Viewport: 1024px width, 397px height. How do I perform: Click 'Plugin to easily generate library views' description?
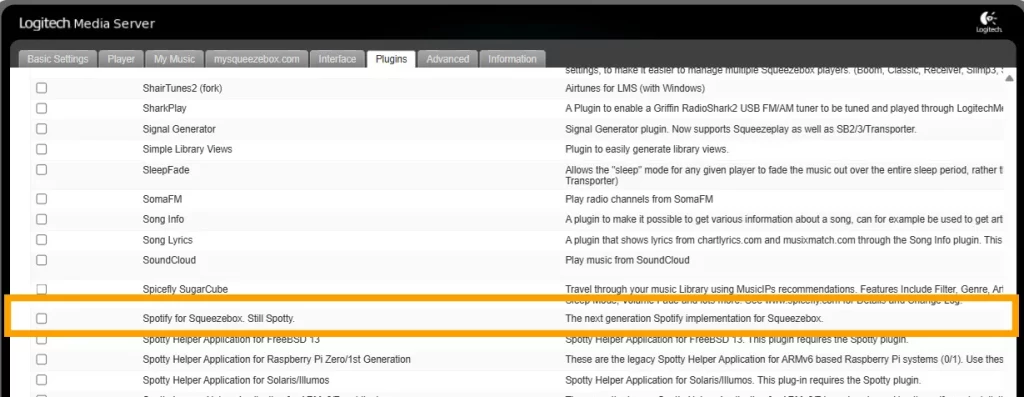point(647,149)
